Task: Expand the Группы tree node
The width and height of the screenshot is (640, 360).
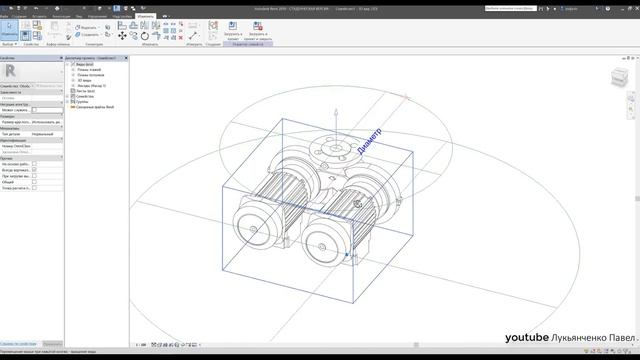Action: [x=68, y=102]
